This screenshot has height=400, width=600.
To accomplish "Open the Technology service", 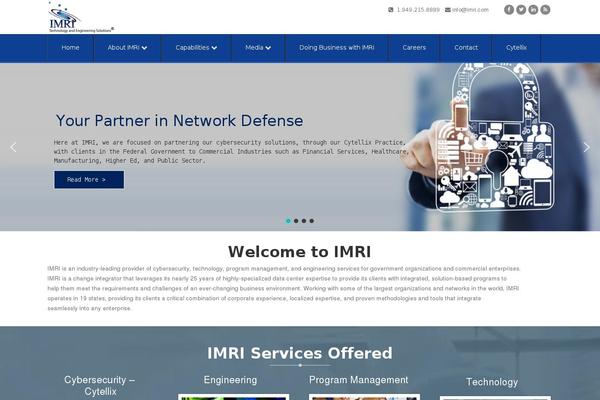I will [492, 382].
